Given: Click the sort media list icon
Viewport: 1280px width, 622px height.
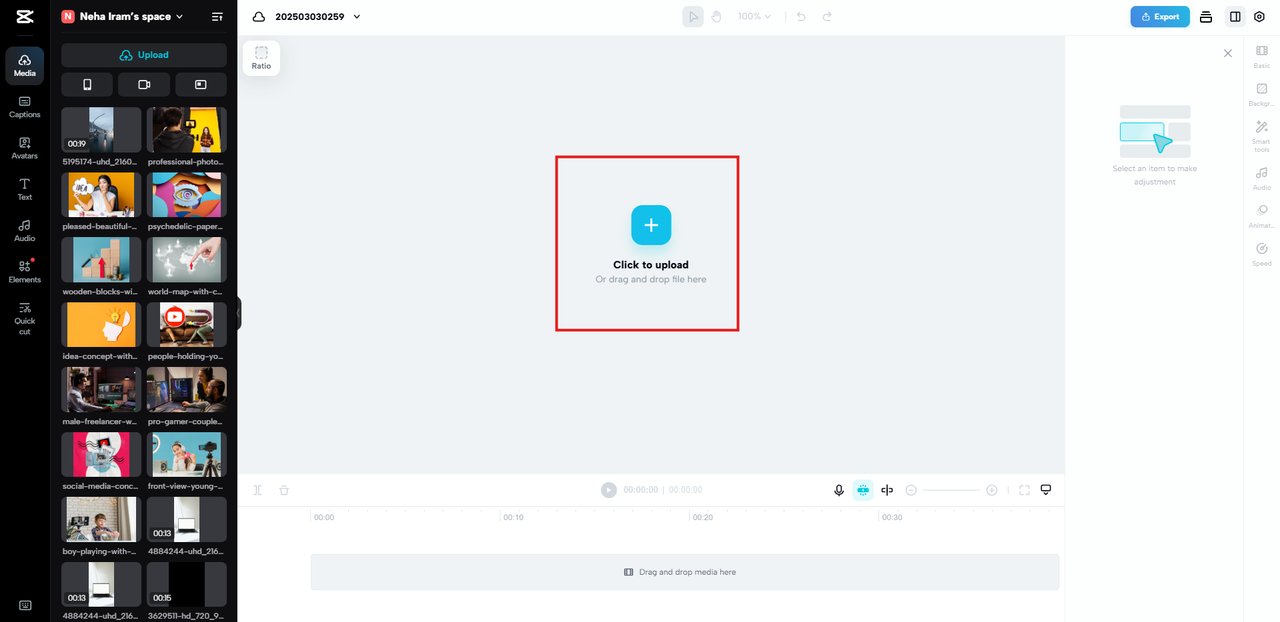Looking at the screenshot, I should (217, 17).
